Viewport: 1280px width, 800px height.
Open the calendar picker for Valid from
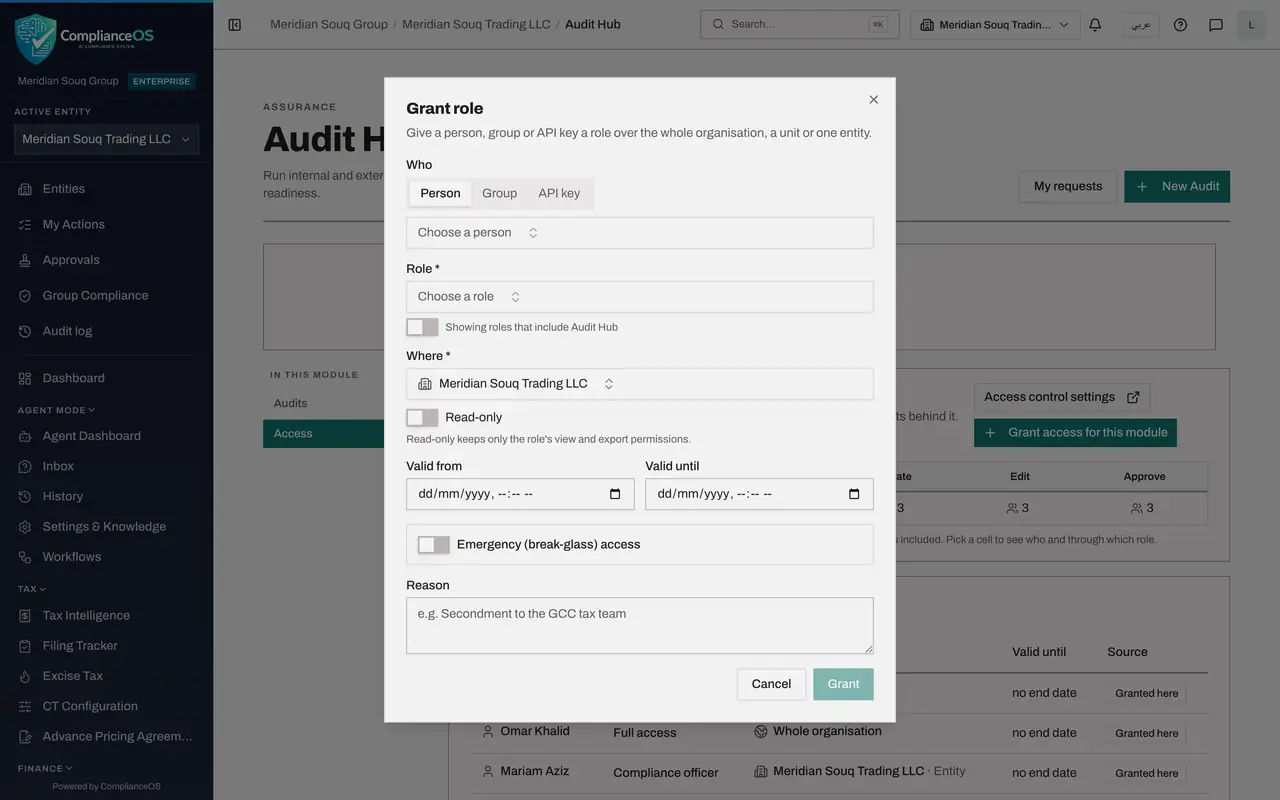tap(615, 494)
